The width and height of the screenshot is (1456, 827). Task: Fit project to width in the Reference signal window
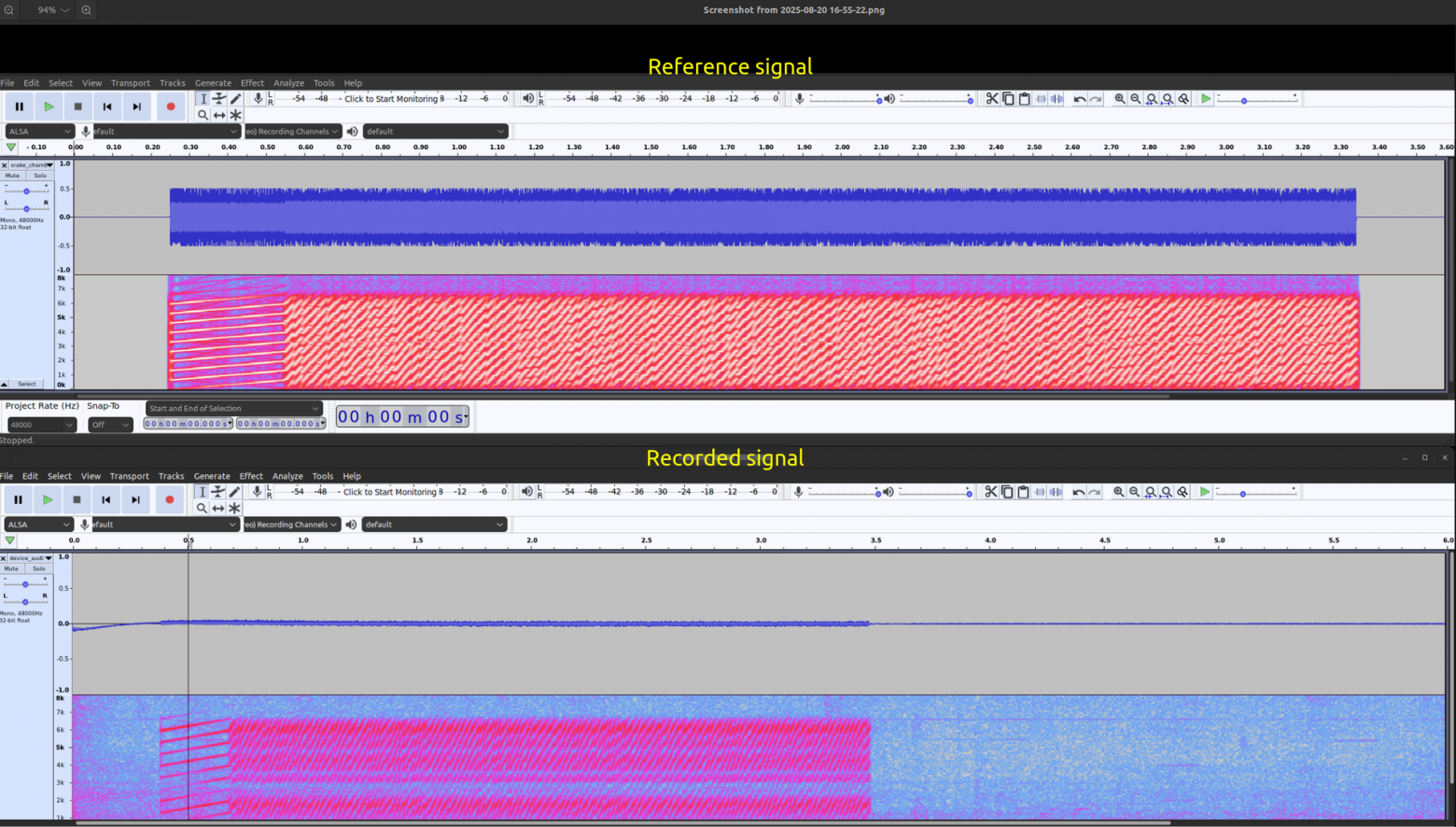pyautogui.click(x=1168, y=99)
